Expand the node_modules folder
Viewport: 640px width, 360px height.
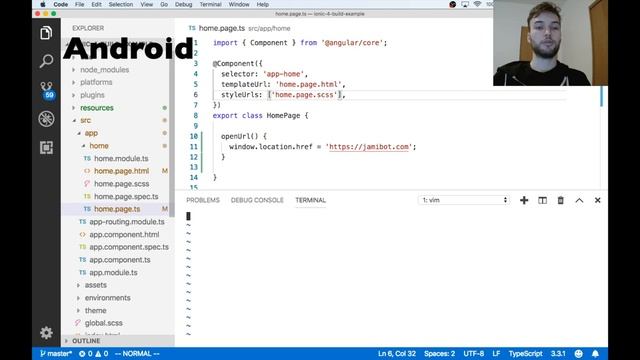coord(104,70)
